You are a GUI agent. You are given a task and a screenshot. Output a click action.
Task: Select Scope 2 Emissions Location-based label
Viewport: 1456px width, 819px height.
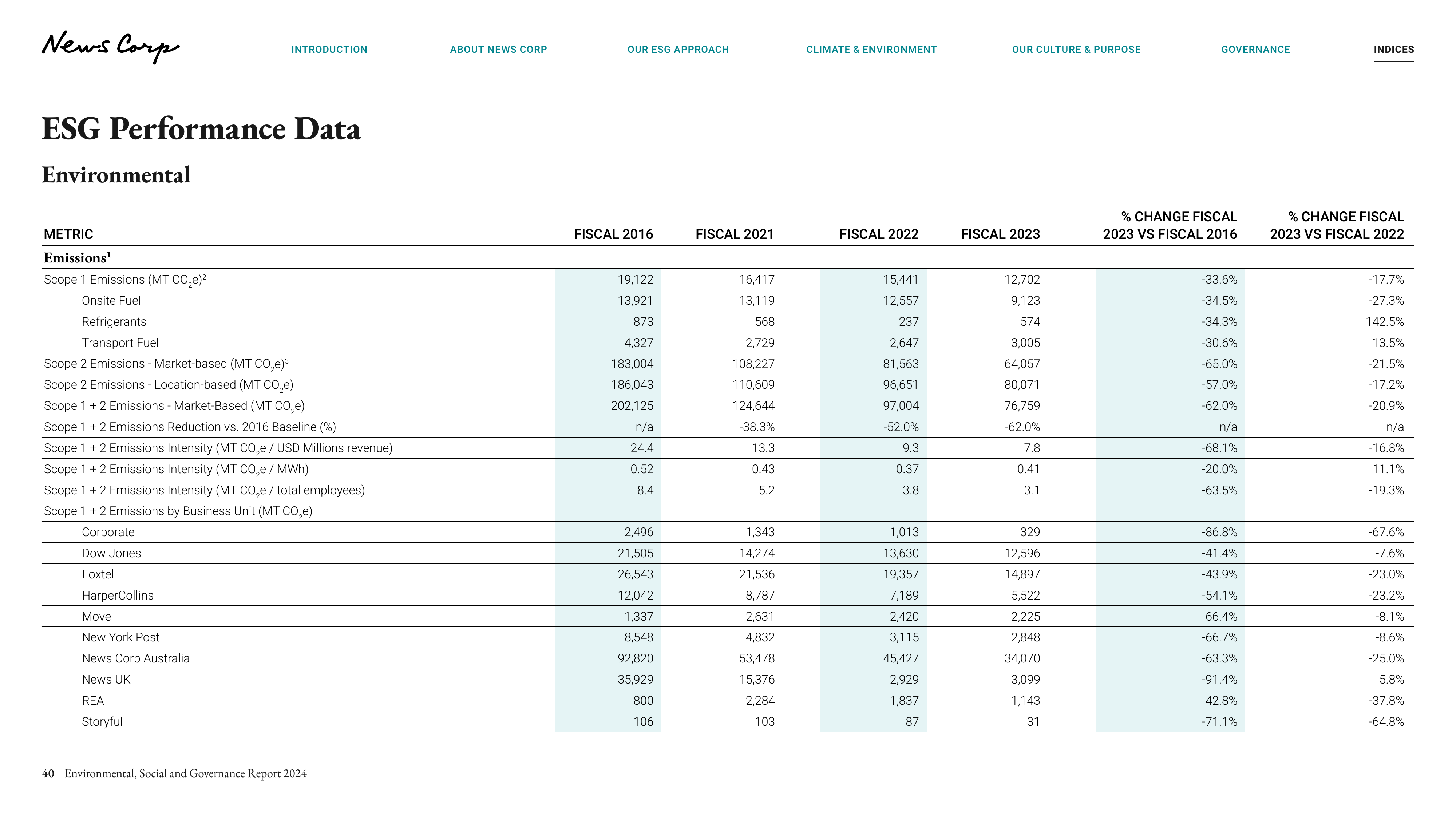(169, 385)
